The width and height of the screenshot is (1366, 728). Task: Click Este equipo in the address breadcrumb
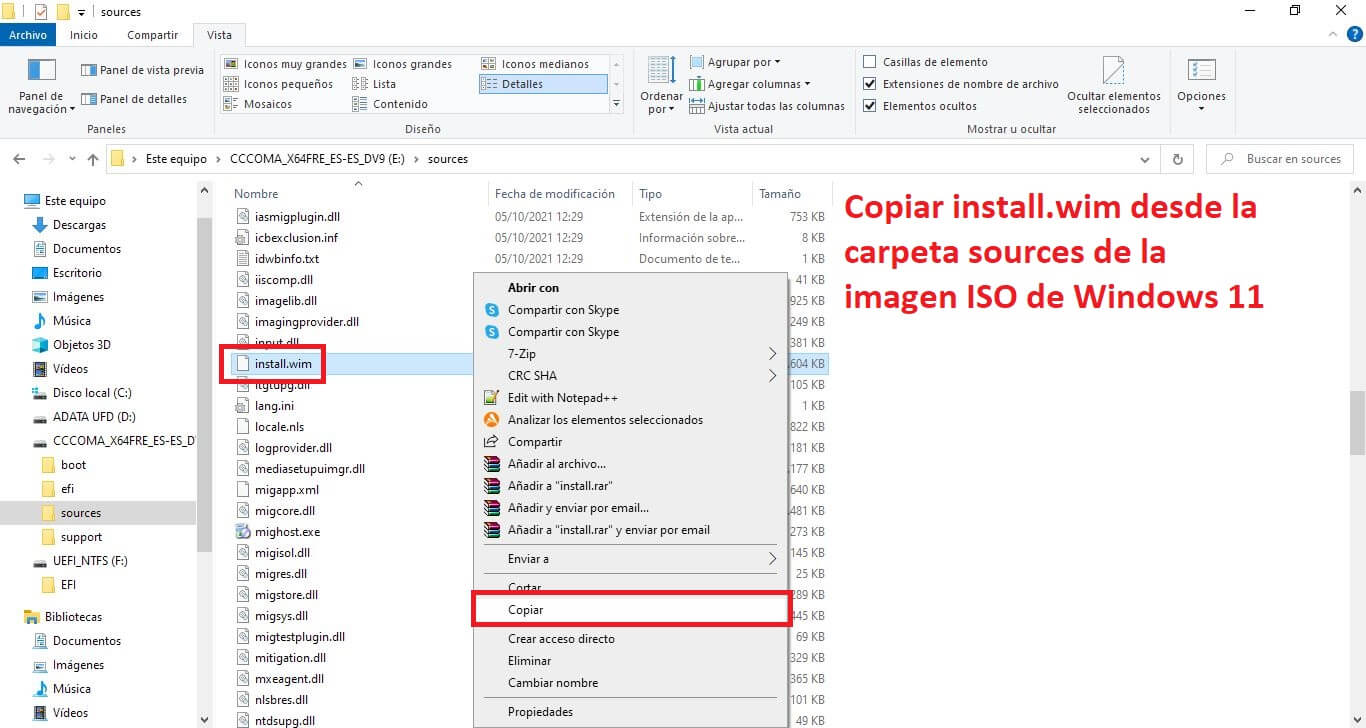[x=176, y=159]
